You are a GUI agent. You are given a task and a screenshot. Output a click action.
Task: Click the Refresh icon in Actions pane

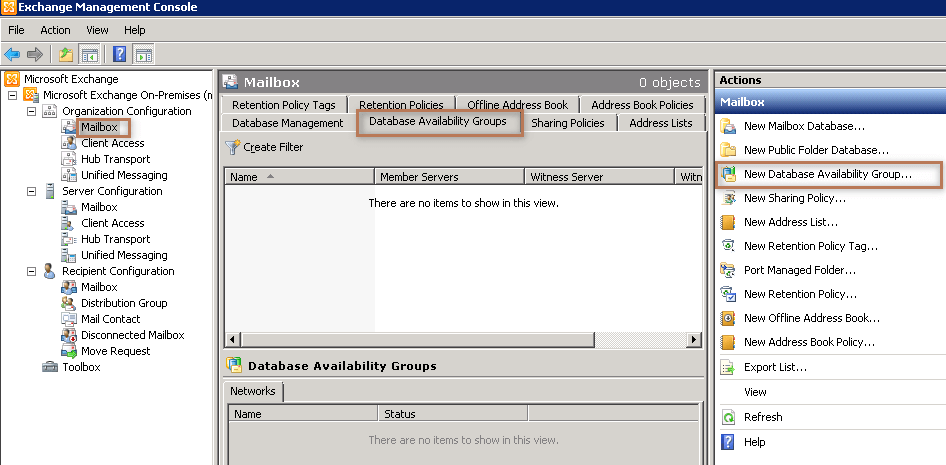(x=727, y=417)
